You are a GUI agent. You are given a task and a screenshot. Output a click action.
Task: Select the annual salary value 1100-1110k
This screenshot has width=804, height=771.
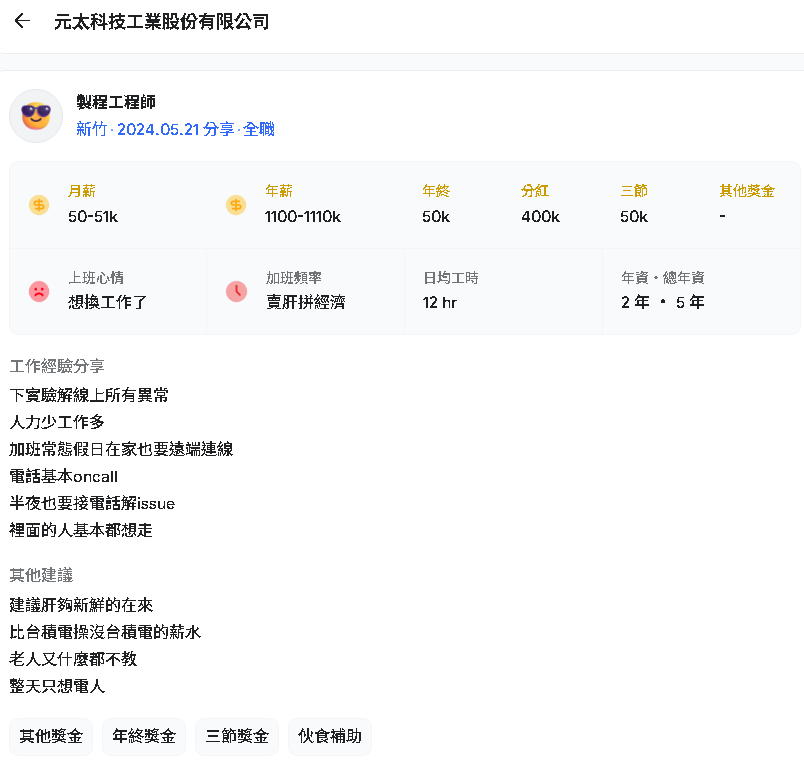pos(303,217)
